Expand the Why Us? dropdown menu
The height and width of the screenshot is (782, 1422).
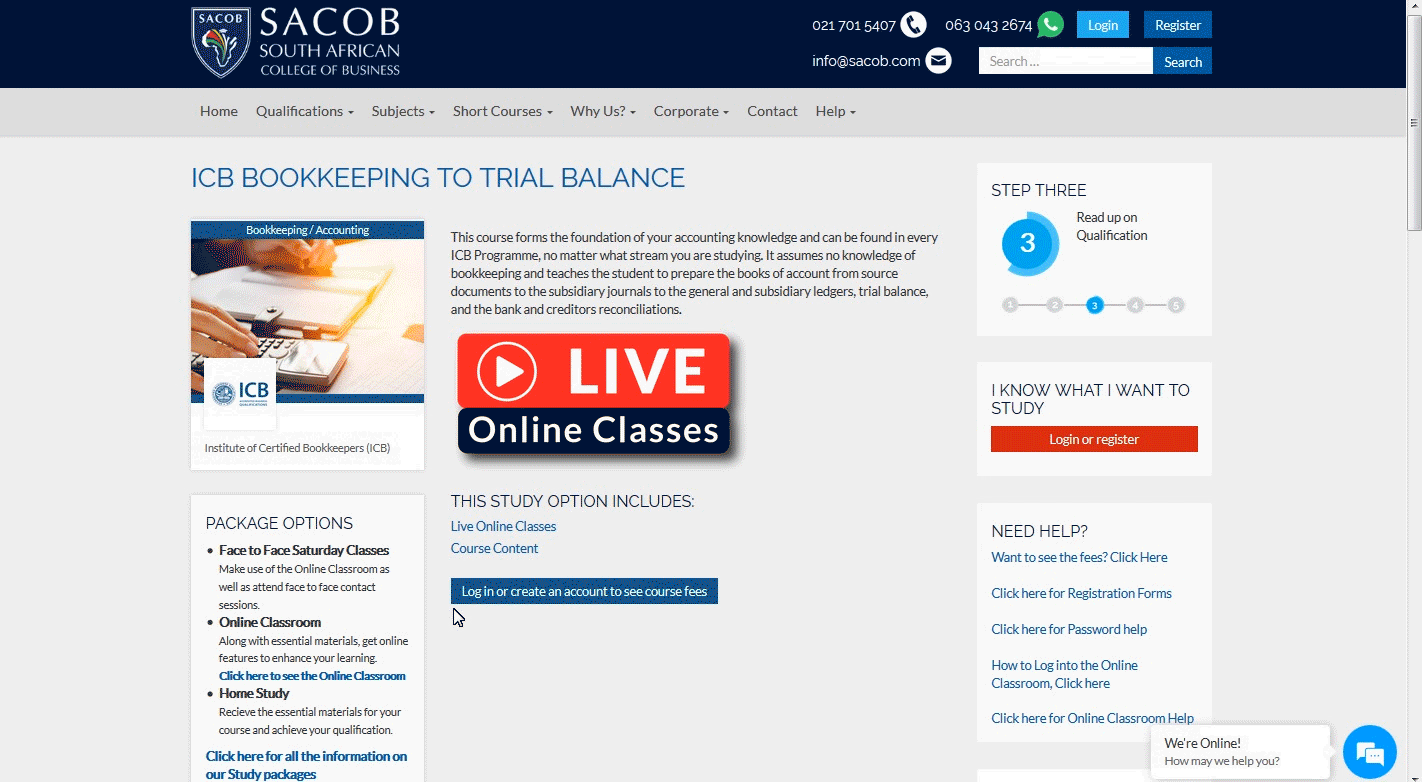tap(603, 111)
